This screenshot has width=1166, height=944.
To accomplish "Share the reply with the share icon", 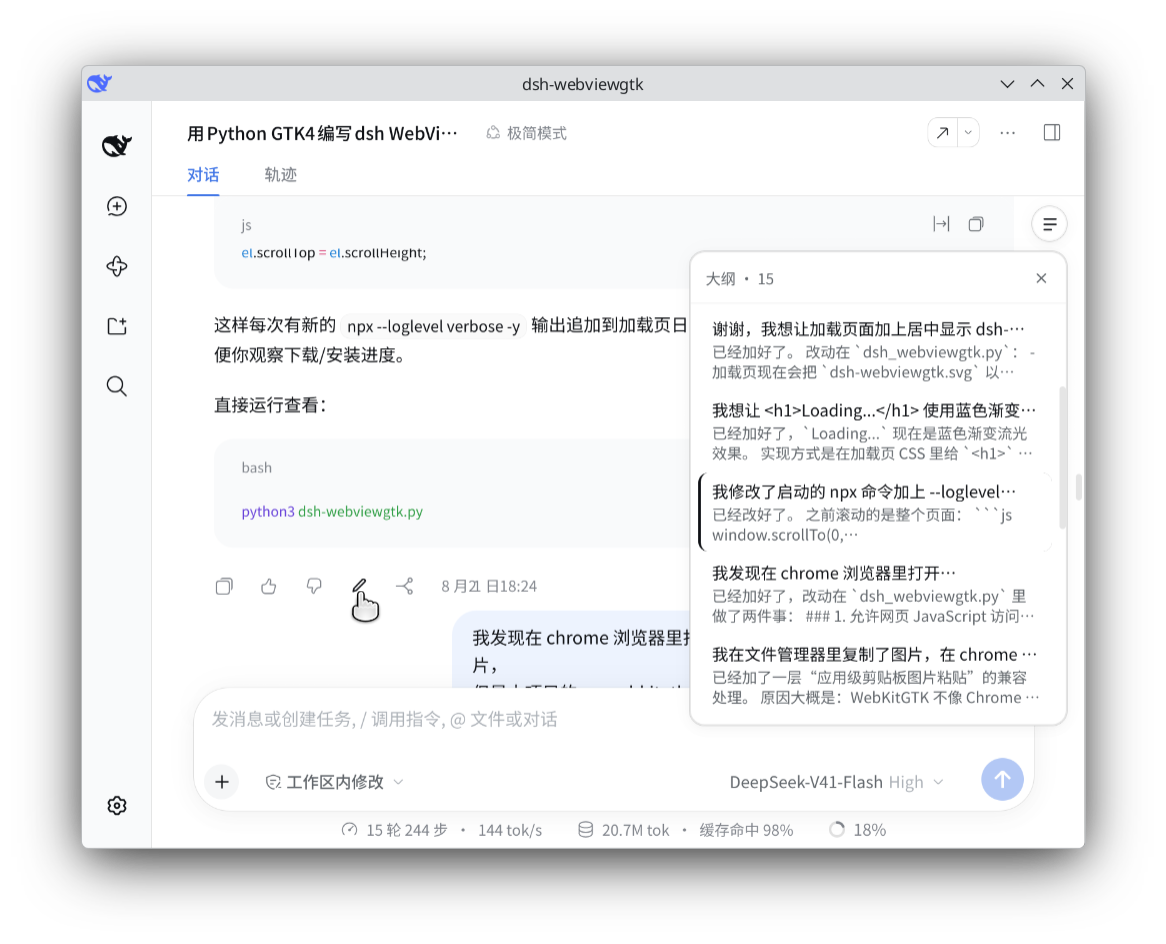I will pyautogui.click(x=405, y=586).
